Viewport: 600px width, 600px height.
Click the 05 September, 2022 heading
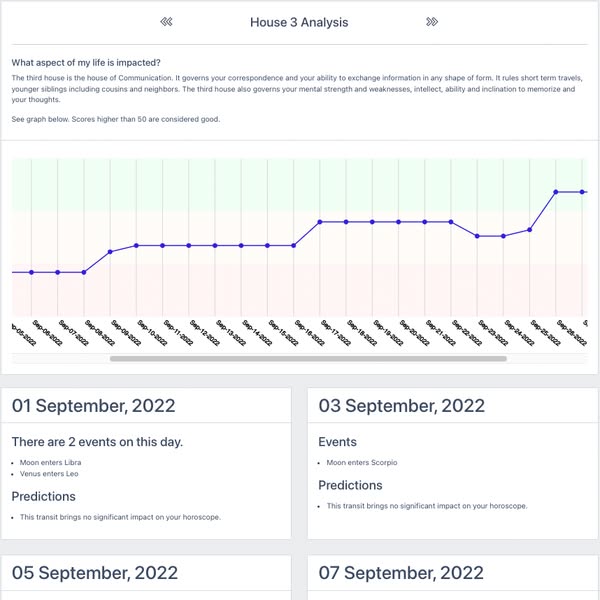click(x=95, y=573)
